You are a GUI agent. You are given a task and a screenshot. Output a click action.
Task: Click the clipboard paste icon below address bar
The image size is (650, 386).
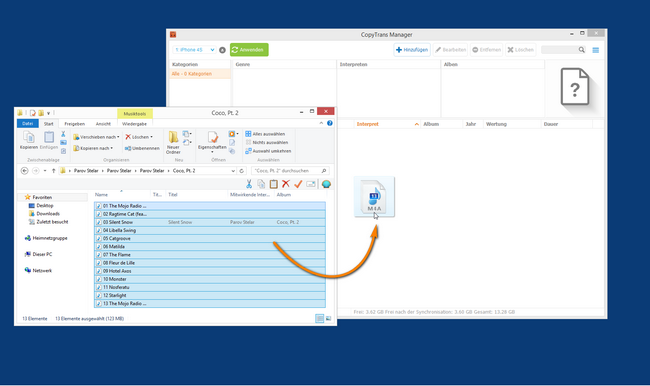274,184
